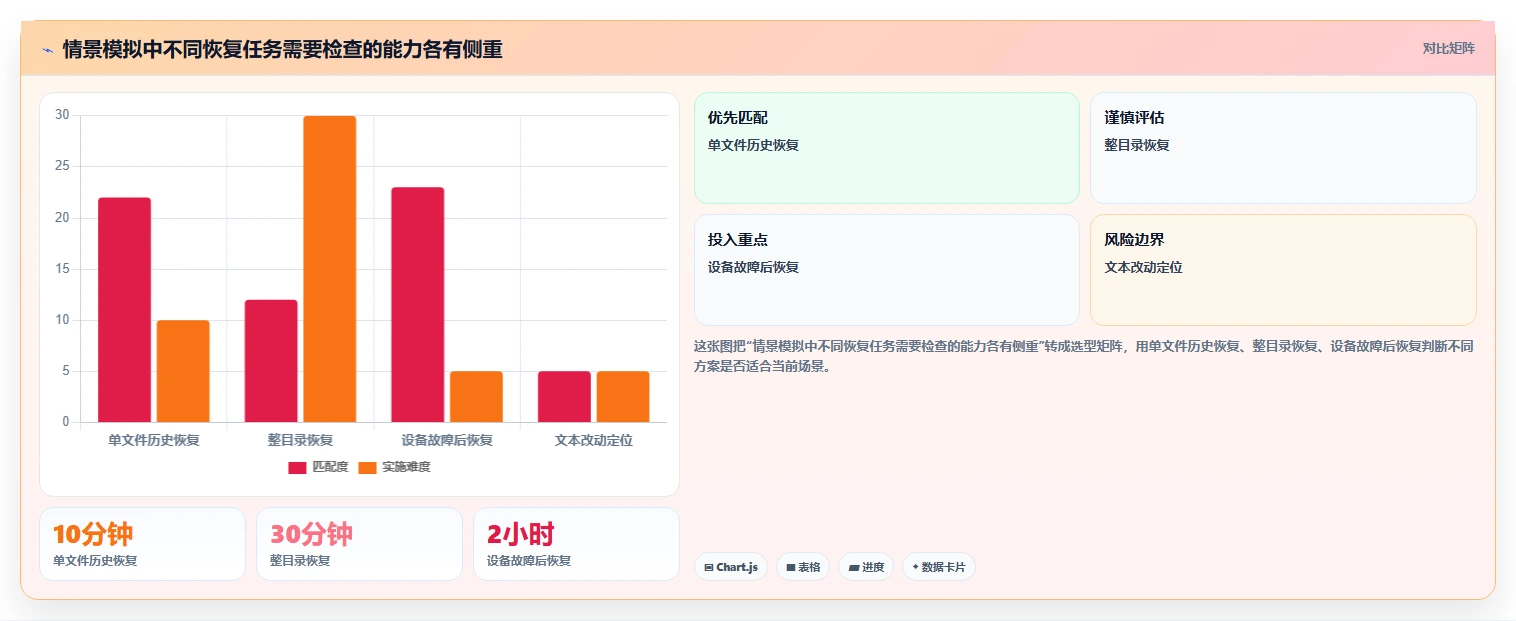Click 整目录恢复 text in 谨慎评估 card

pyautogui.click(x=1137, y=145)
